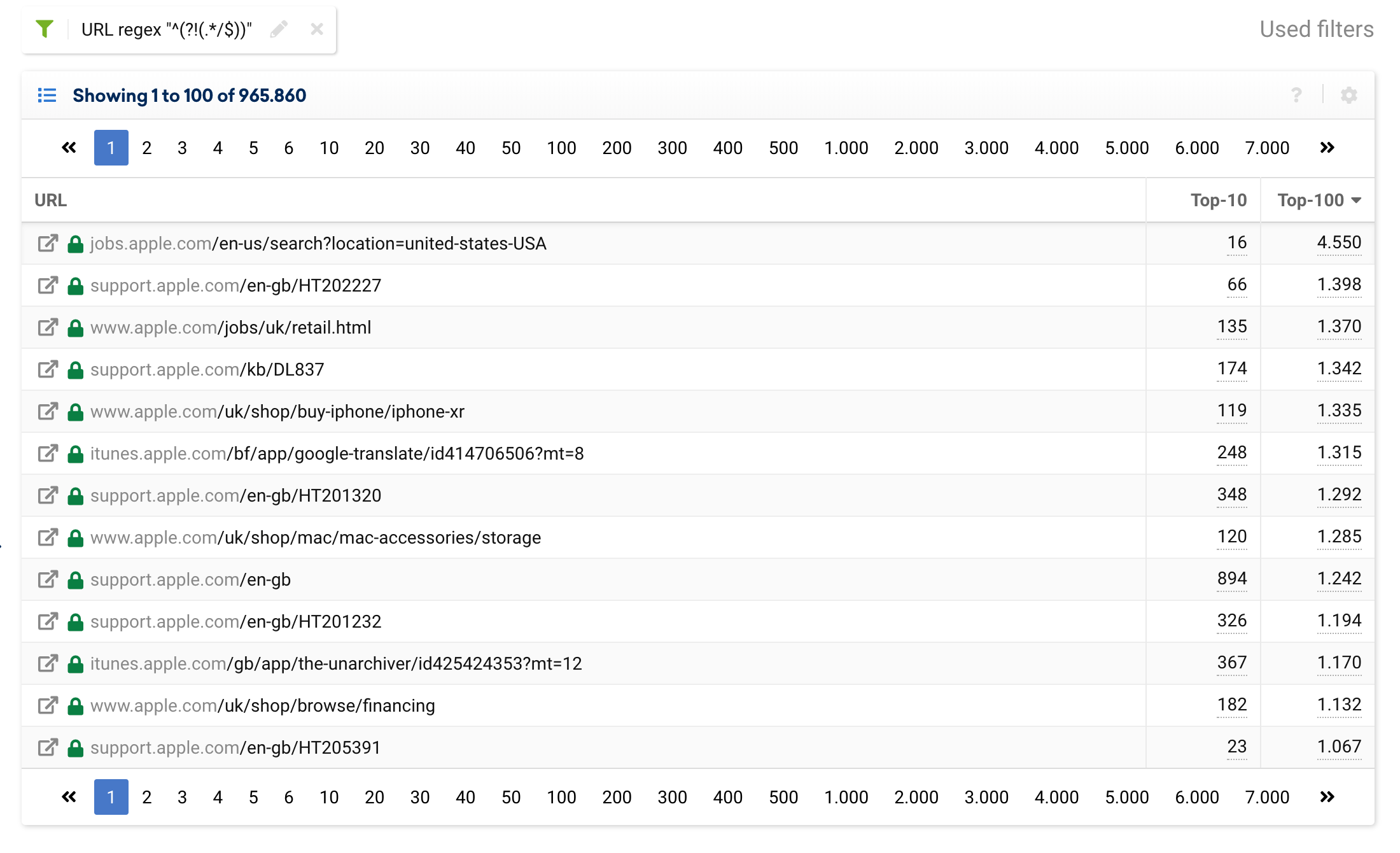Sort table by Top-10 column header
The width and height of the screenshot is (1400, 853).
pos(1219,200)
